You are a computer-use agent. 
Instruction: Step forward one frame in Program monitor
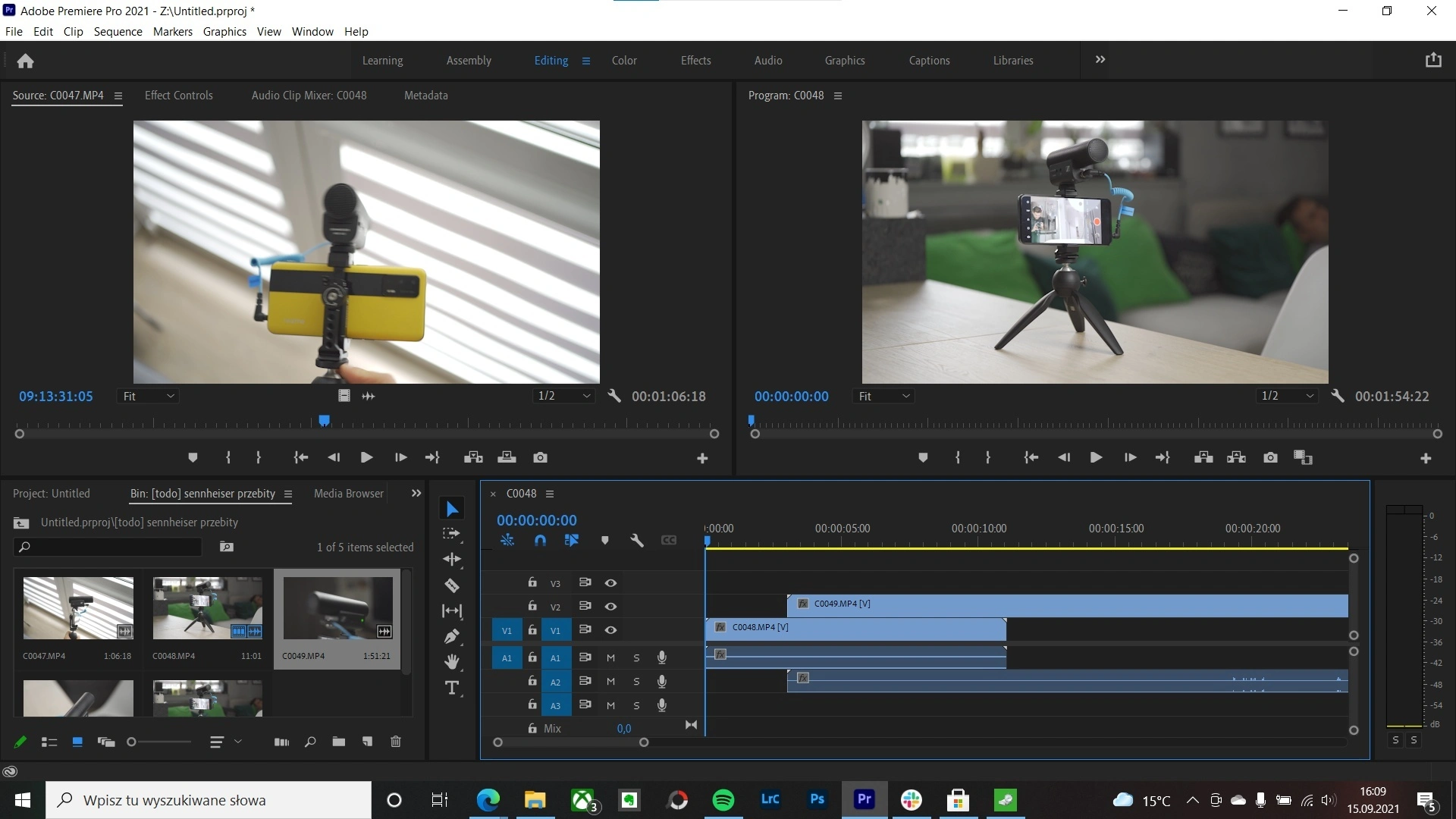pyautogui.click(x=1130, y=457)
